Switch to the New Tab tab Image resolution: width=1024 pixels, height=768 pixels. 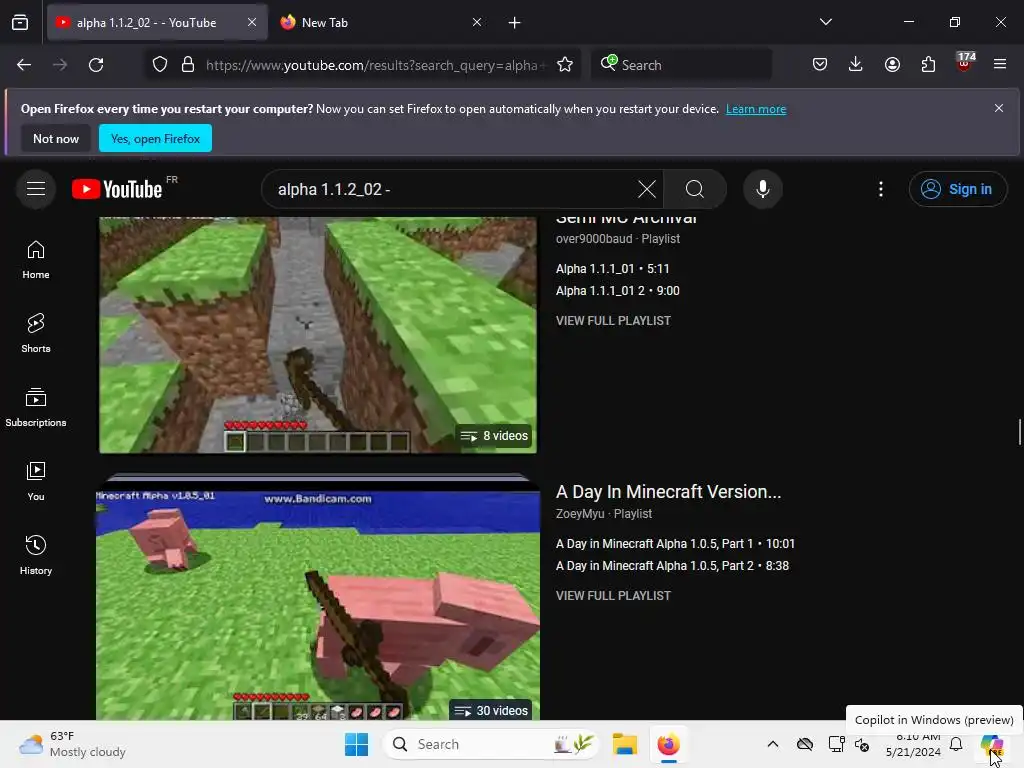click(x=382, y=23)
